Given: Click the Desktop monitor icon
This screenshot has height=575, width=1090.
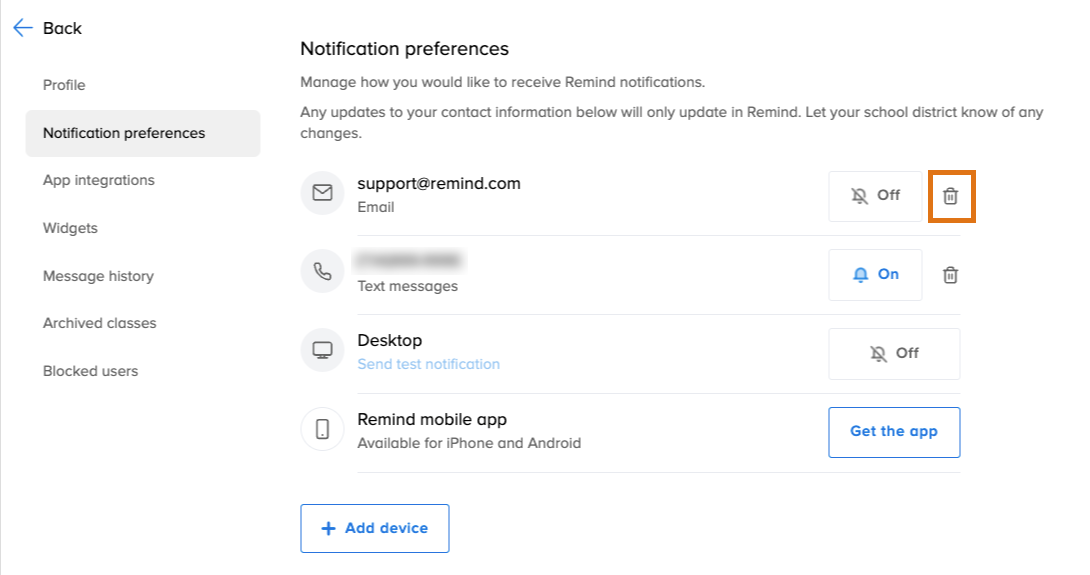Looking at the screenshot, I should (x=322, y=351).
